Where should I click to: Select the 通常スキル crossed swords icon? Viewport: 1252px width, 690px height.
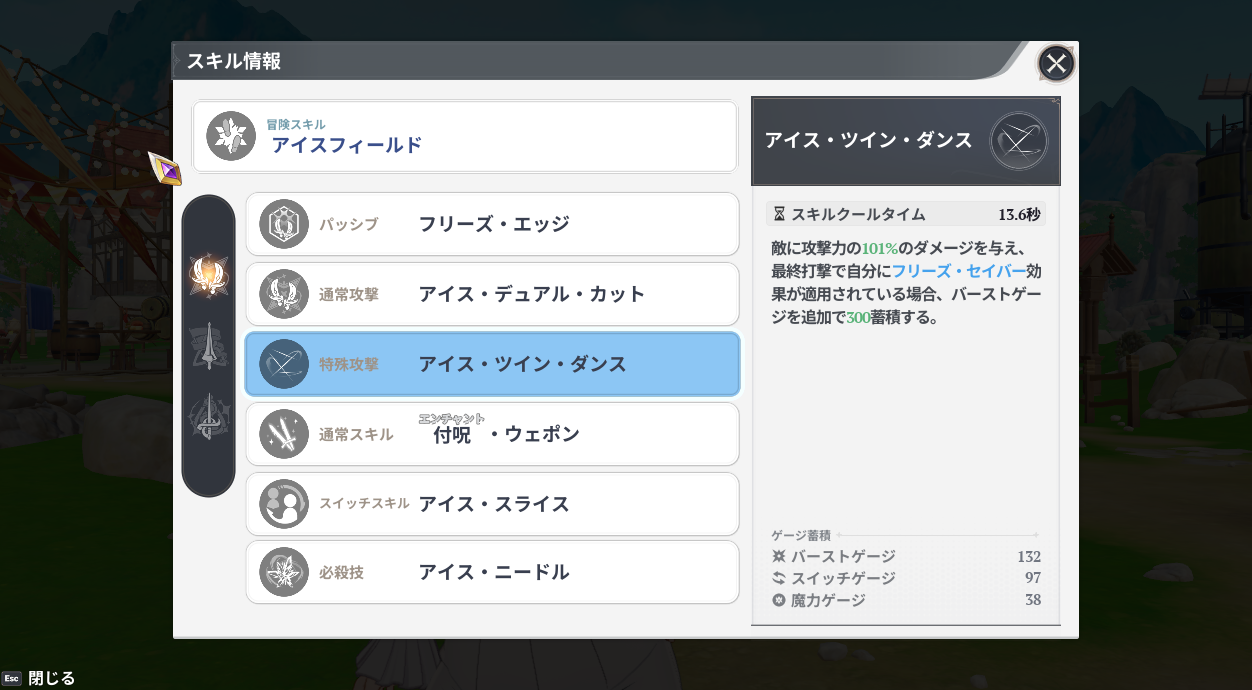pos(284,434)
